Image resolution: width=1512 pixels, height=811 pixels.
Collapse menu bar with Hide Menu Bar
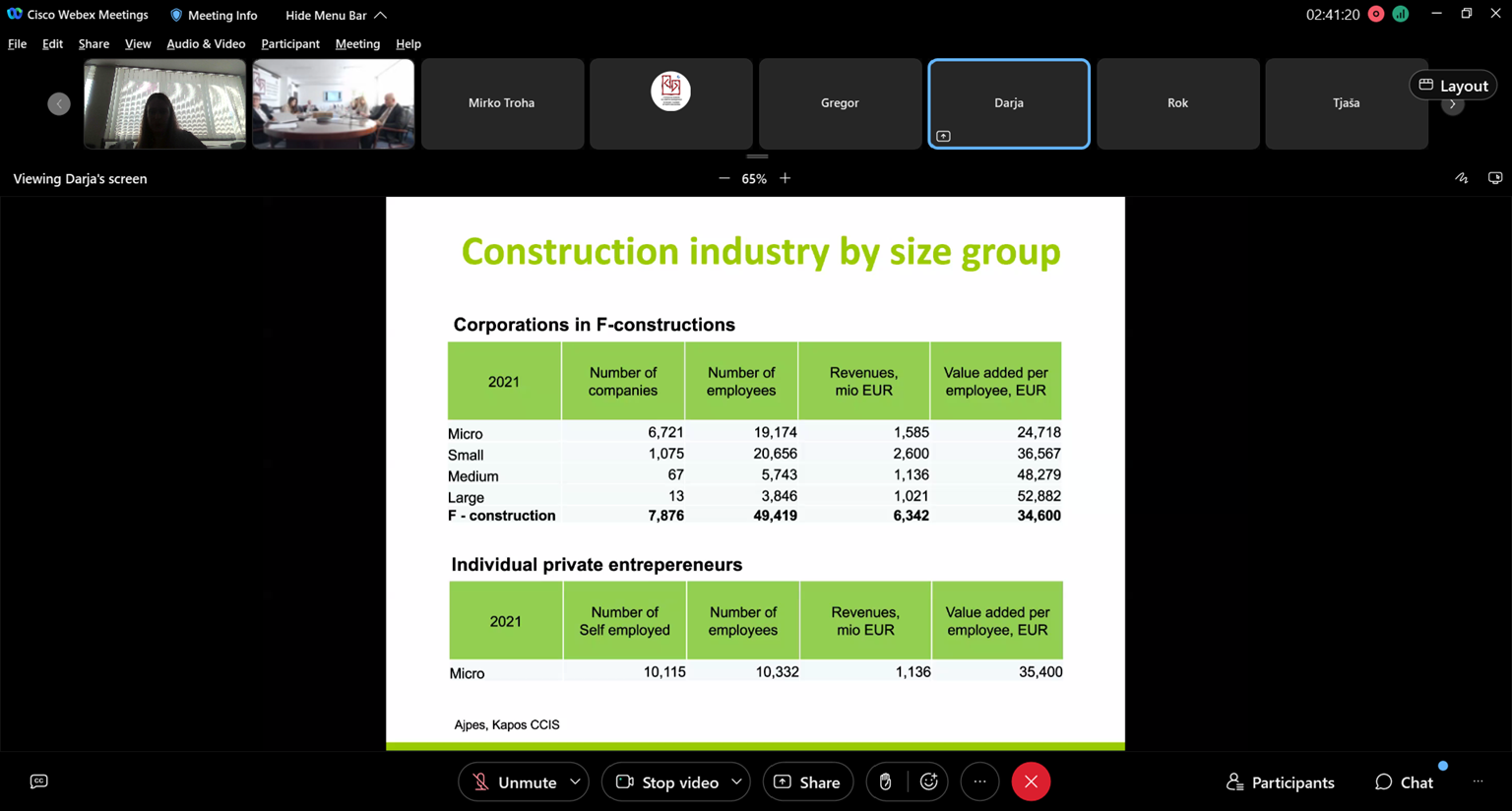point(336,15)
